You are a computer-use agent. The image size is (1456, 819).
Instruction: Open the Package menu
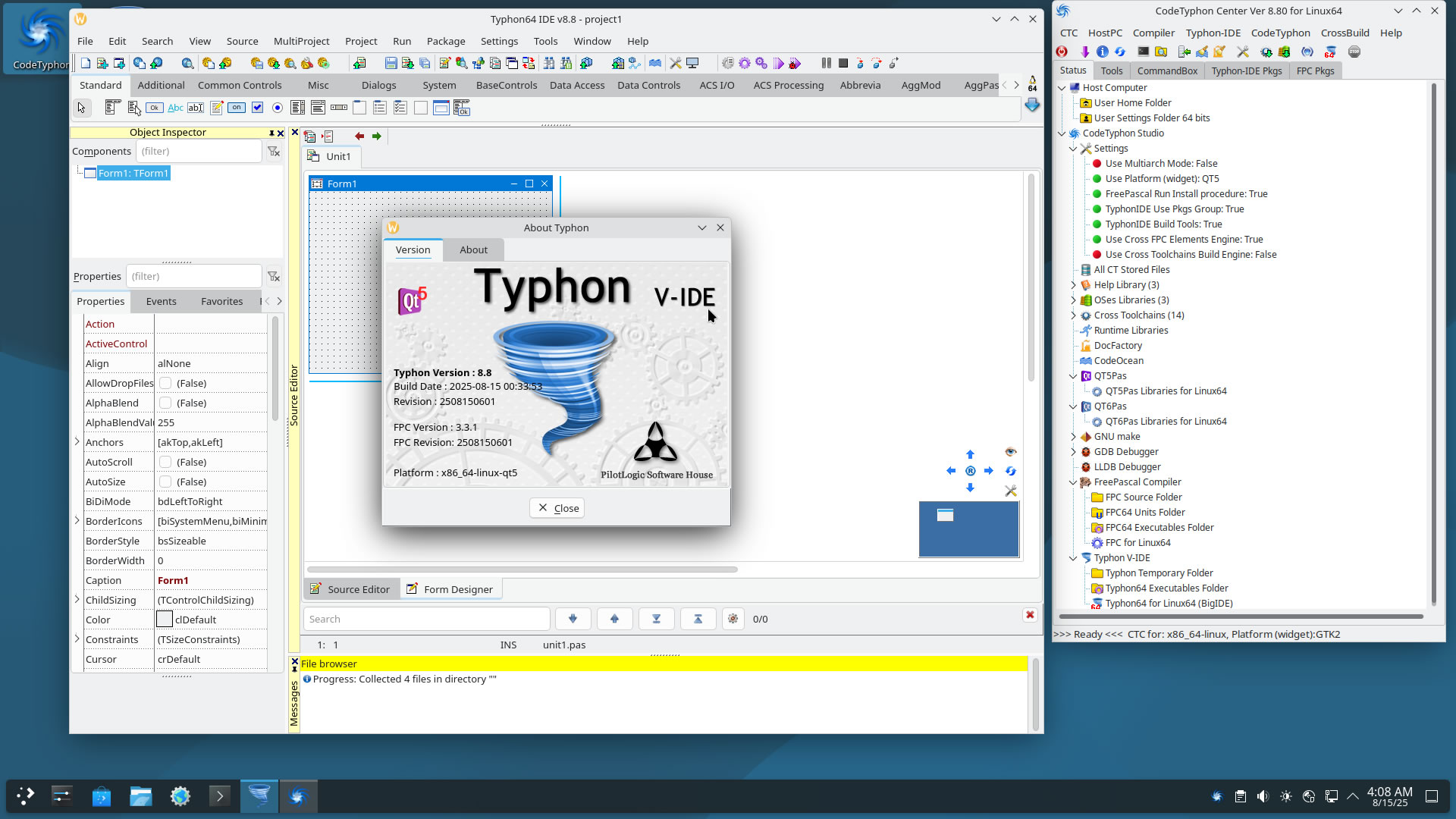(446, 41)
